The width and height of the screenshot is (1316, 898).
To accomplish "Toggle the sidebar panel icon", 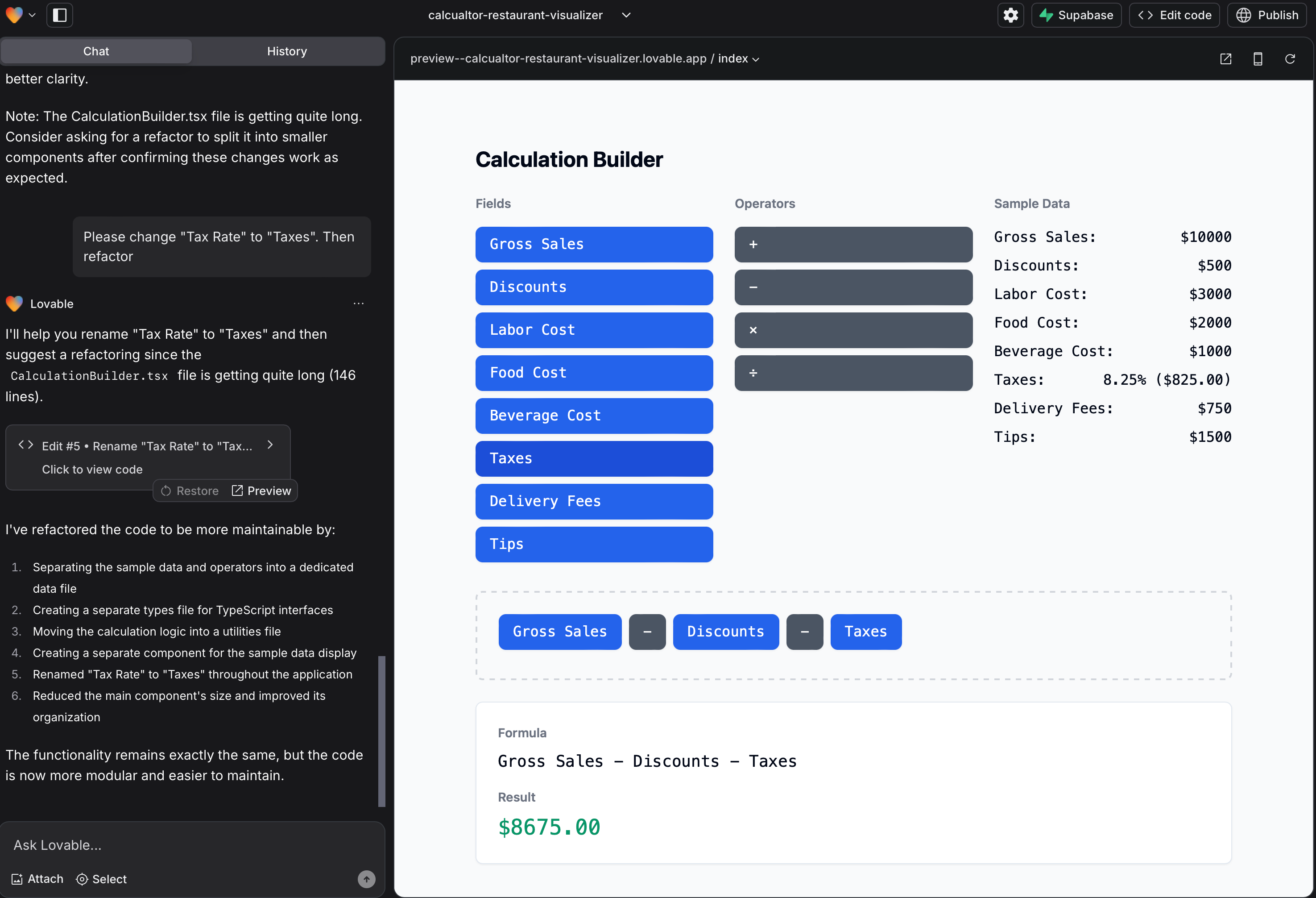I will (x=59, y=15).
